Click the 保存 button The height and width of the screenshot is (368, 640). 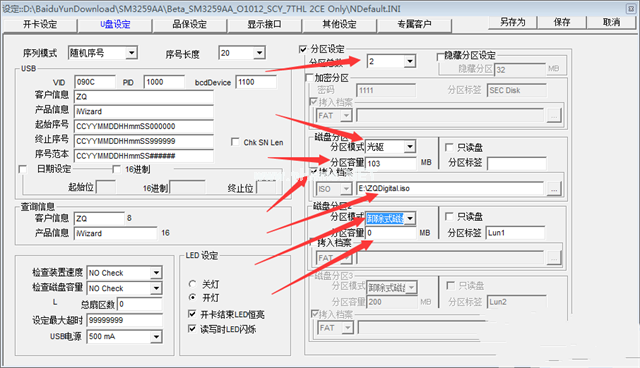tap(562, 22)
